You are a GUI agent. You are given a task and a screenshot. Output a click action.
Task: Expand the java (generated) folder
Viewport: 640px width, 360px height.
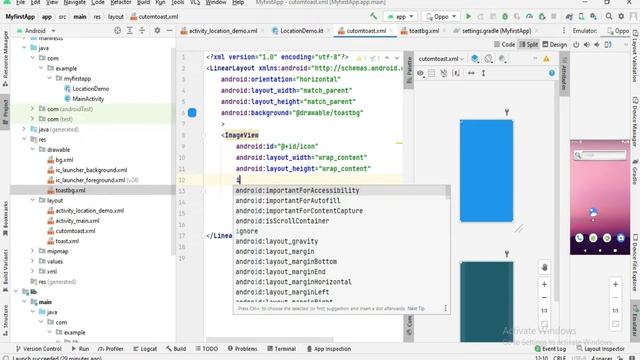[24, 129]
